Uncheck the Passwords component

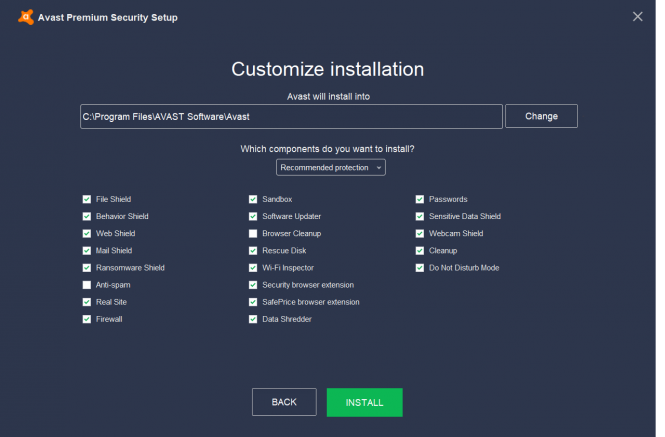(x=419, y=199)
